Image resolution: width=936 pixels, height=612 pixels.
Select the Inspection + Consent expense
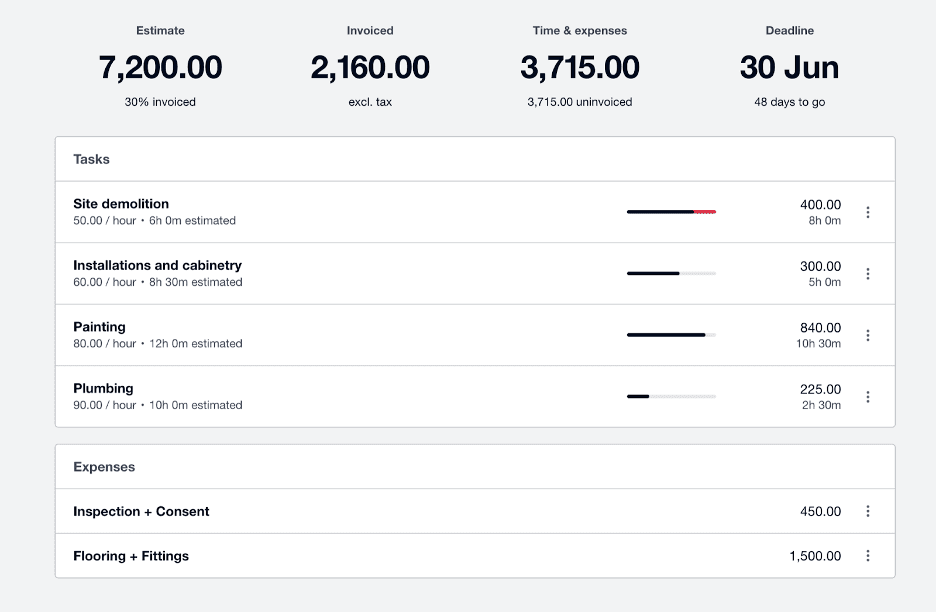click(x=141, y=511)
